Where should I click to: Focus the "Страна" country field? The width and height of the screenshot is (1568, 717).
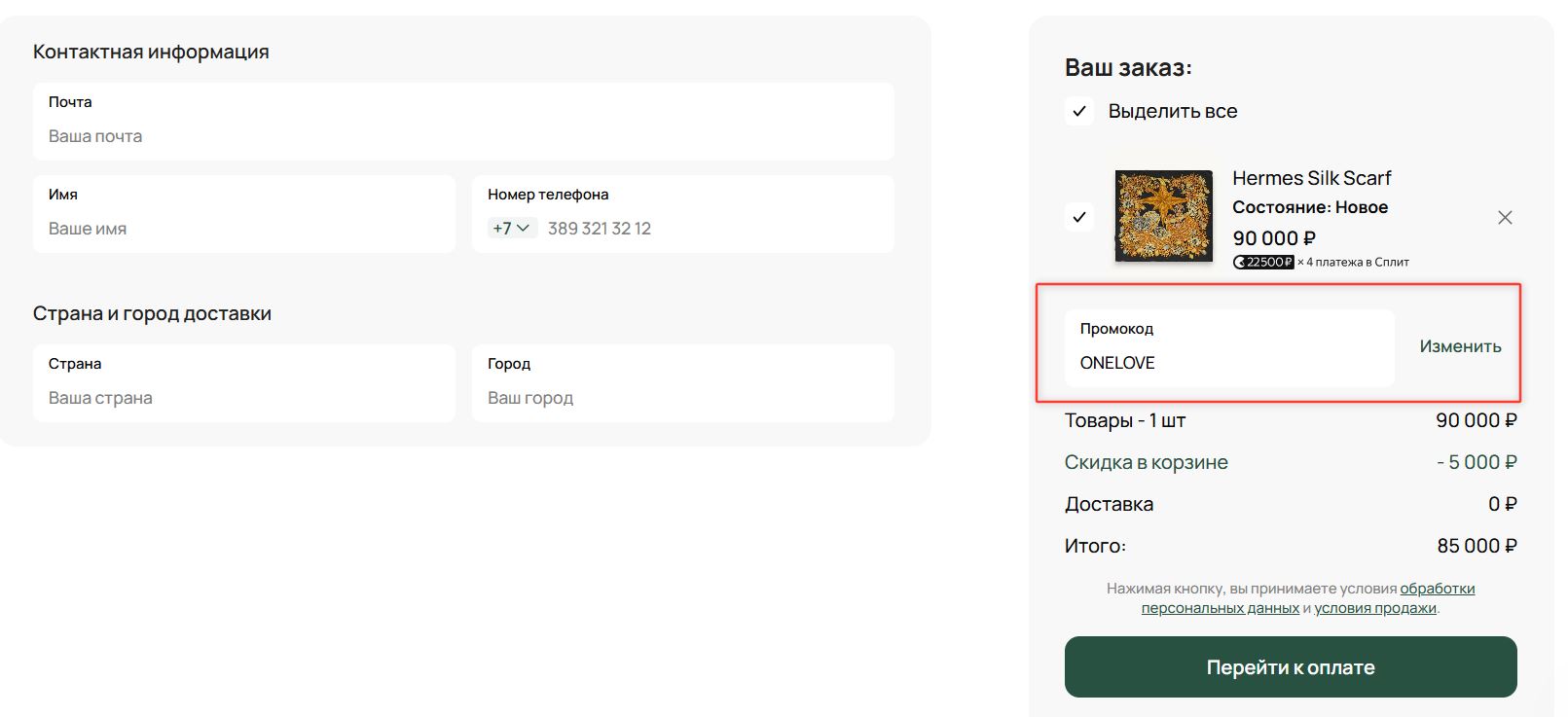point(243,398)
